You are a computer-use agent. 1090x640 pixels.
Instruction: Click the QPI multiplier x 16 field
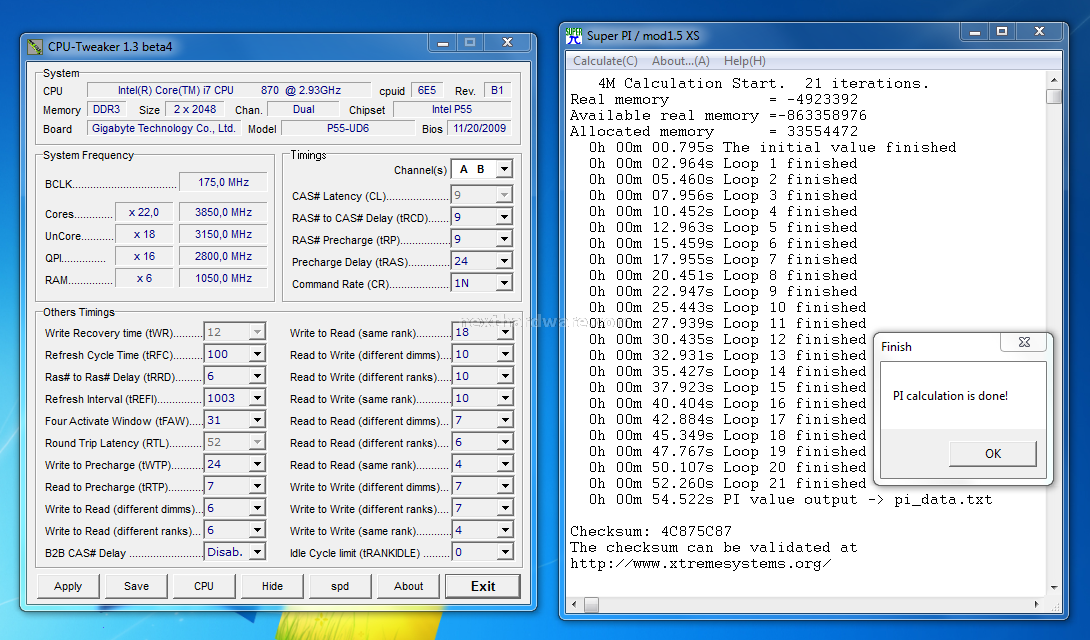[144, 256]
